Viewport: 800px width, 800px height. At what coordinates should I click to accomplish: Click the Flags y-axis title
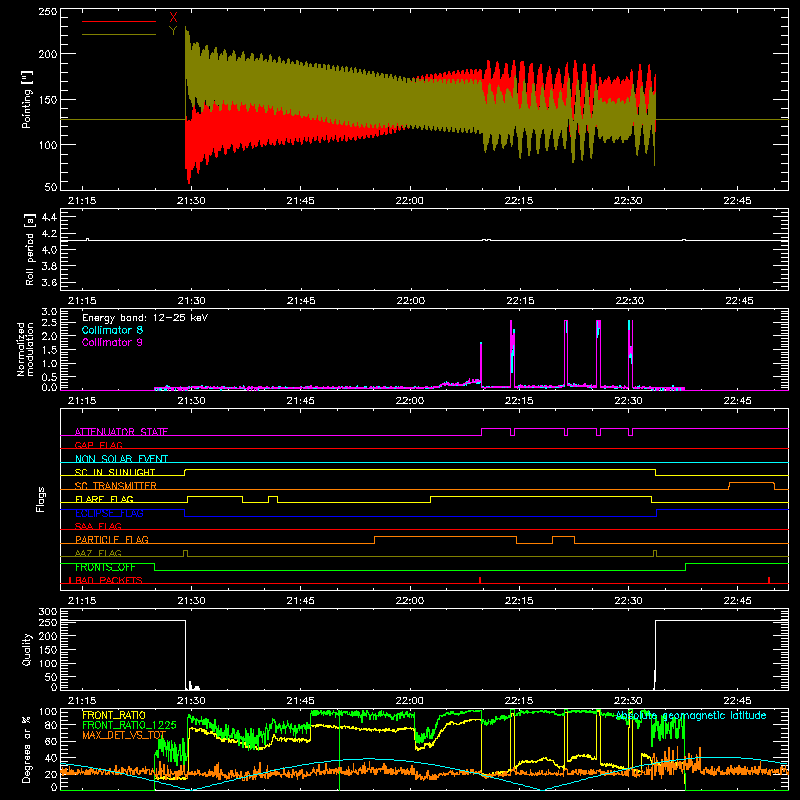point(40,499)
